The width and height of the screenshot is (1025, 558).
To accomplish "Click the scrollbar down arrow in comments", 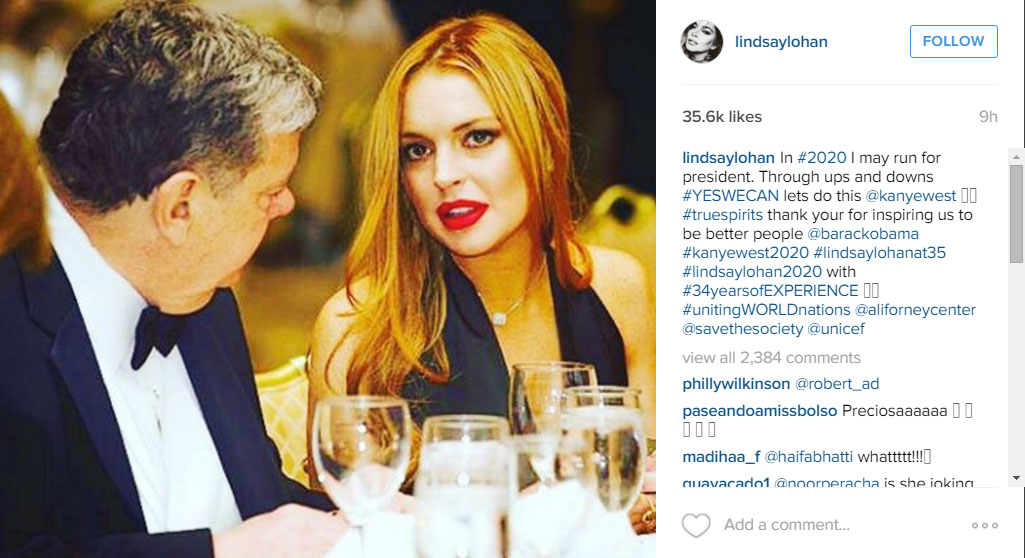I will pos(1016,478).
